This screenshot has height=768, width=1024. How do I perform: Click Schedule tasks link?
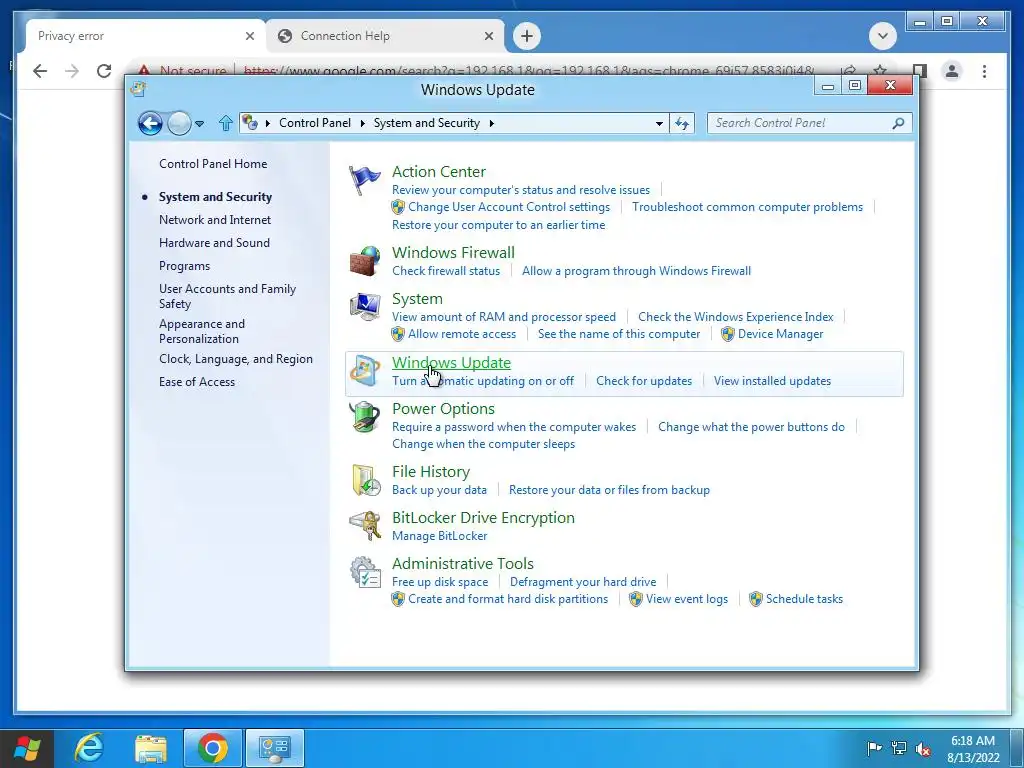(804, 599)
